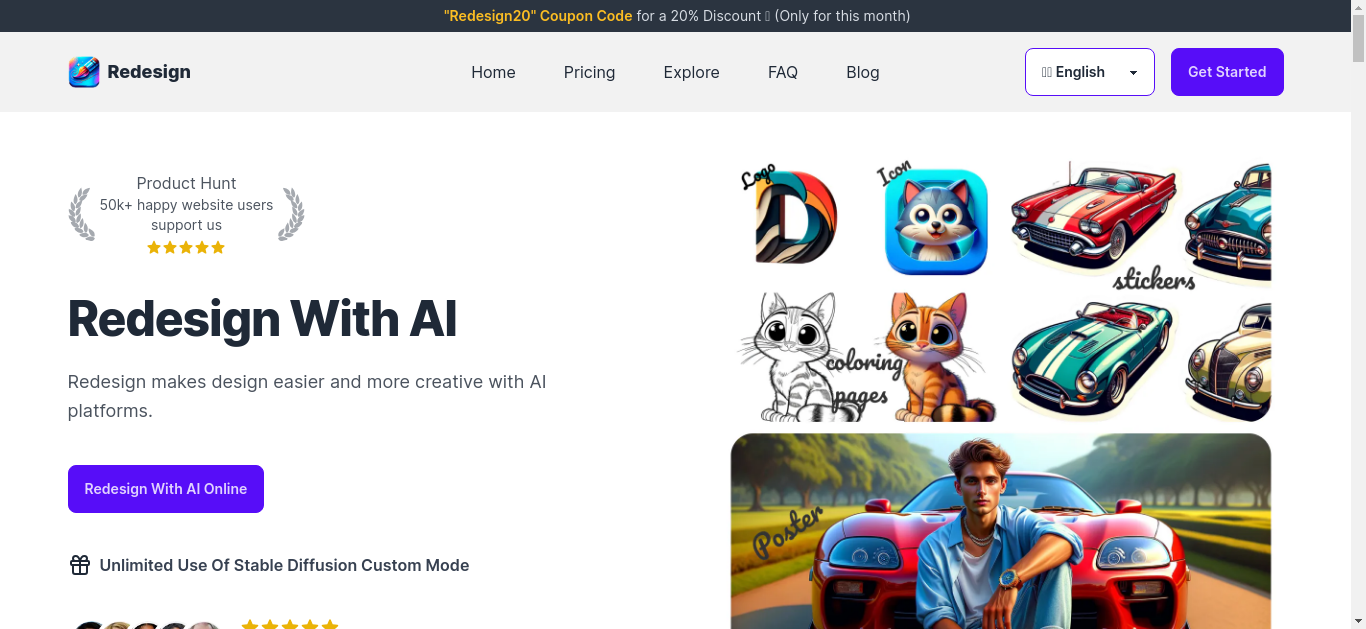This screenshot has height=629, width=1366.
Task: Open the FAQ menu link
Action: (x=783, y=72)
